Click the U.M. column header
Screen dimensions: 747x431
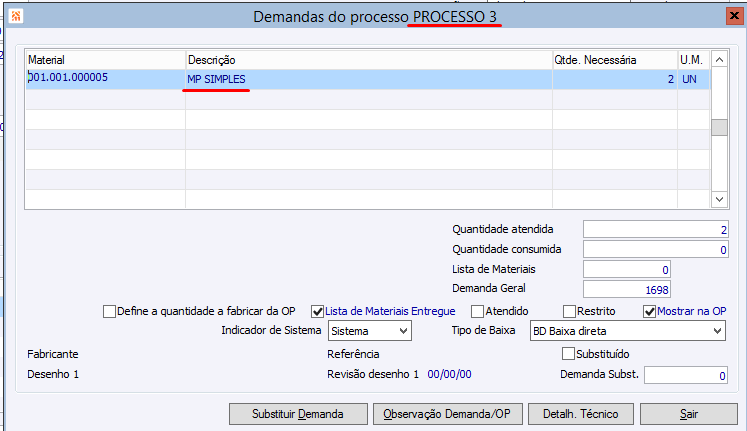click(x=694, y=60)
